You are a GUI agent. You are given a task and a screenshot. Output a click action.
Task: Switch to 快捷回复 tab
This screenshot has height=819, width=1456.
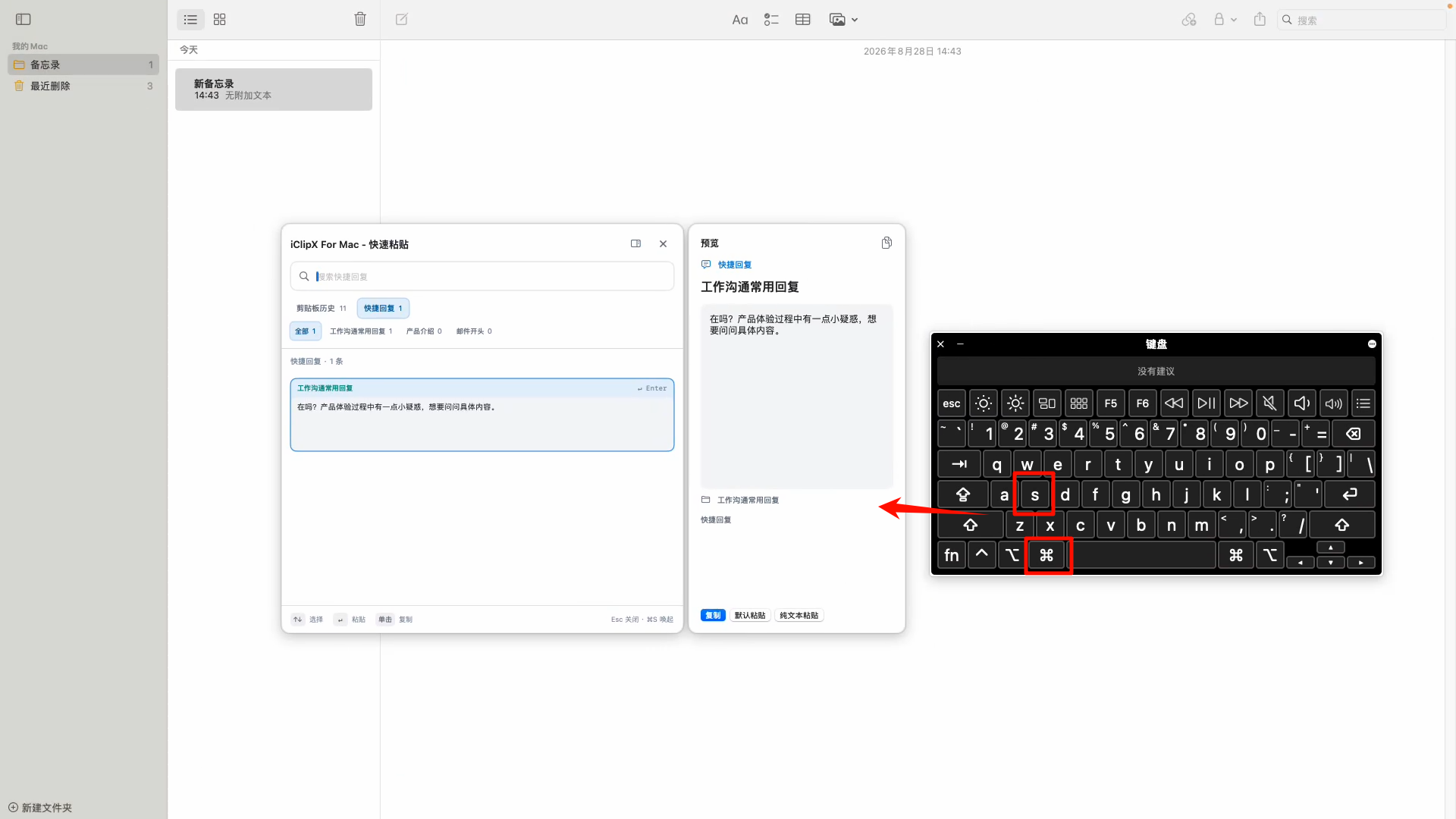coord(383,308)
